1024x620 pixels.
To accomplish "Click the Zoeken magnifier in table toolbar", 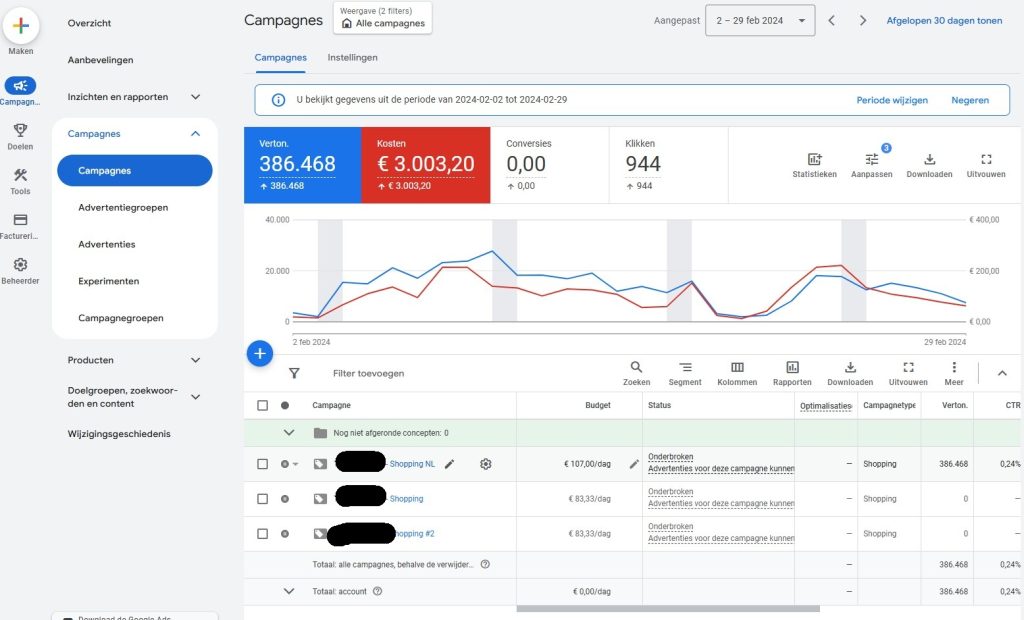I will (636, 367).
